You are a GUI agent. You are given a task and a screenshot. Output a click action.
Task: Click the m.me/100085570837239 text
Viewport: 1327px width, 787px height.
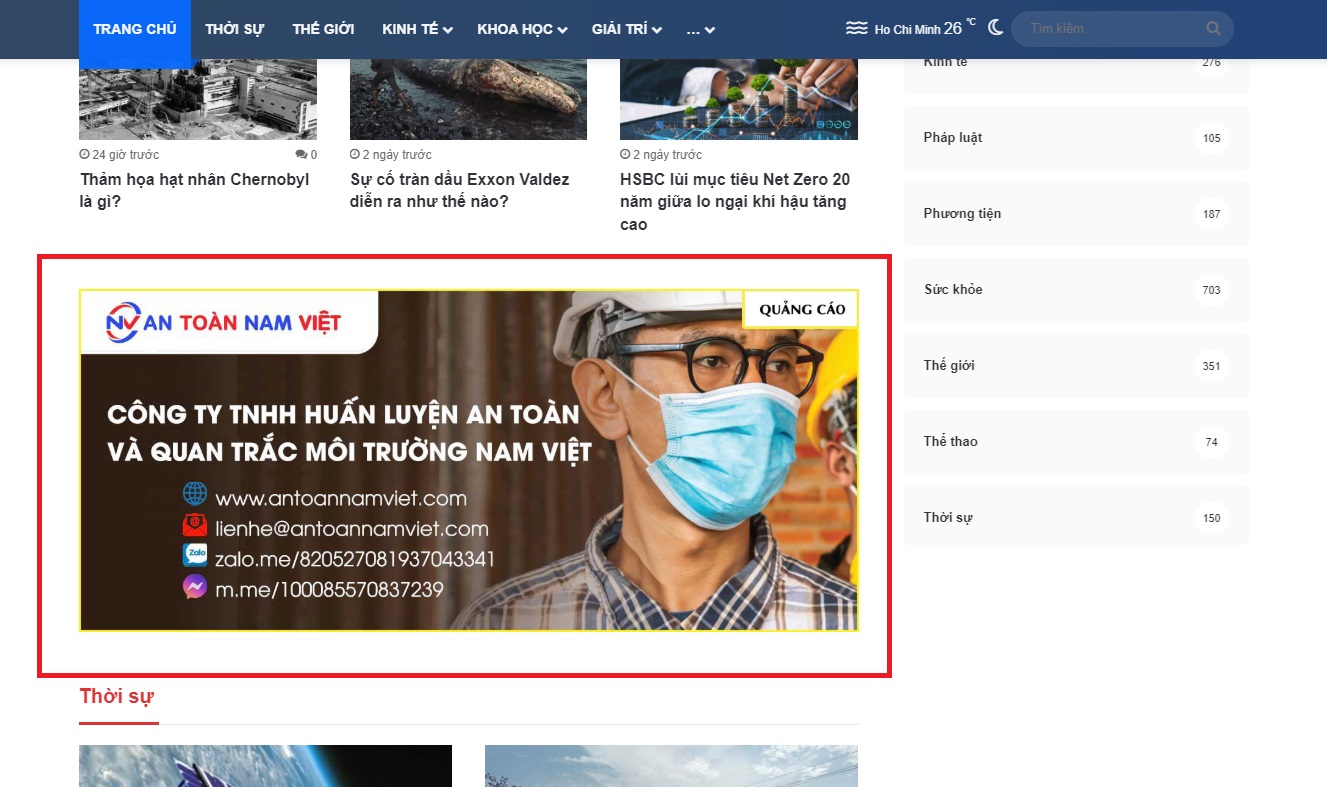click(x=329, y=590)
